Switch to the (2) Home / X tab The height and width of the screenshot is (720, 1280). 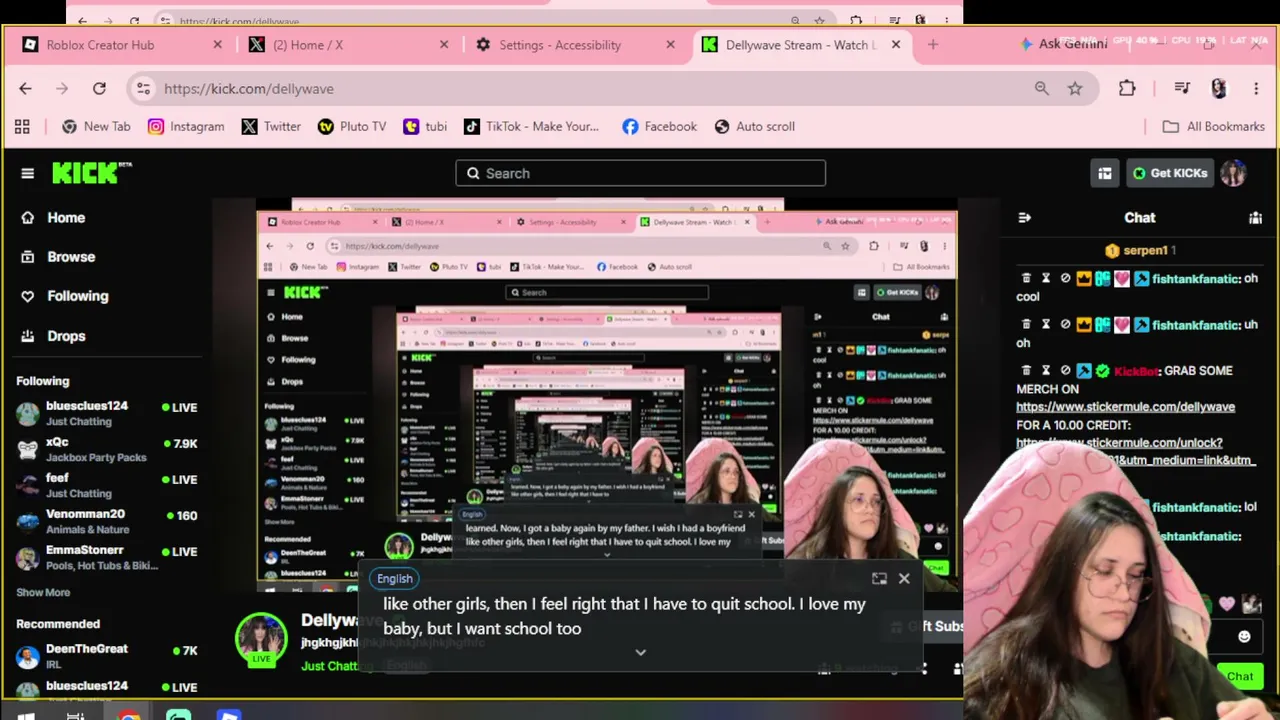(x=347, y=45)
